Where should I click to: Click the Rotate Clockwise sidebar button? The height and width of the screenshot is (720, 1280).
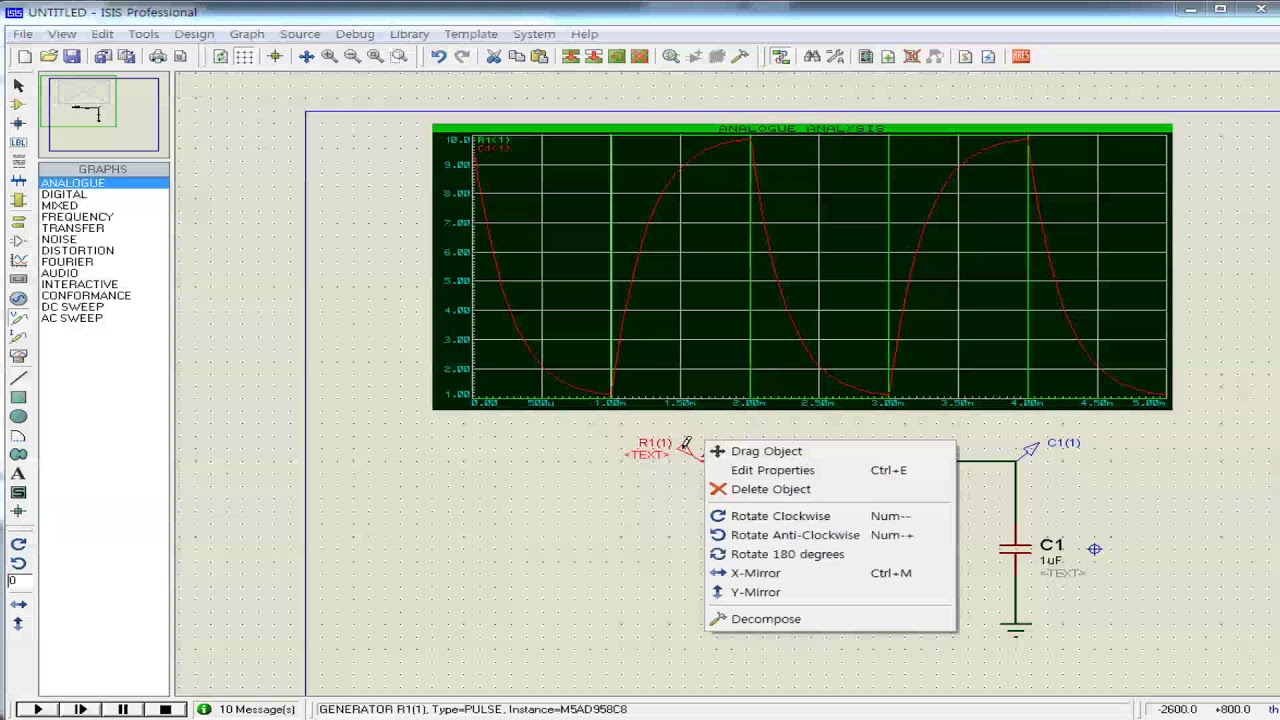click(18, 544)
